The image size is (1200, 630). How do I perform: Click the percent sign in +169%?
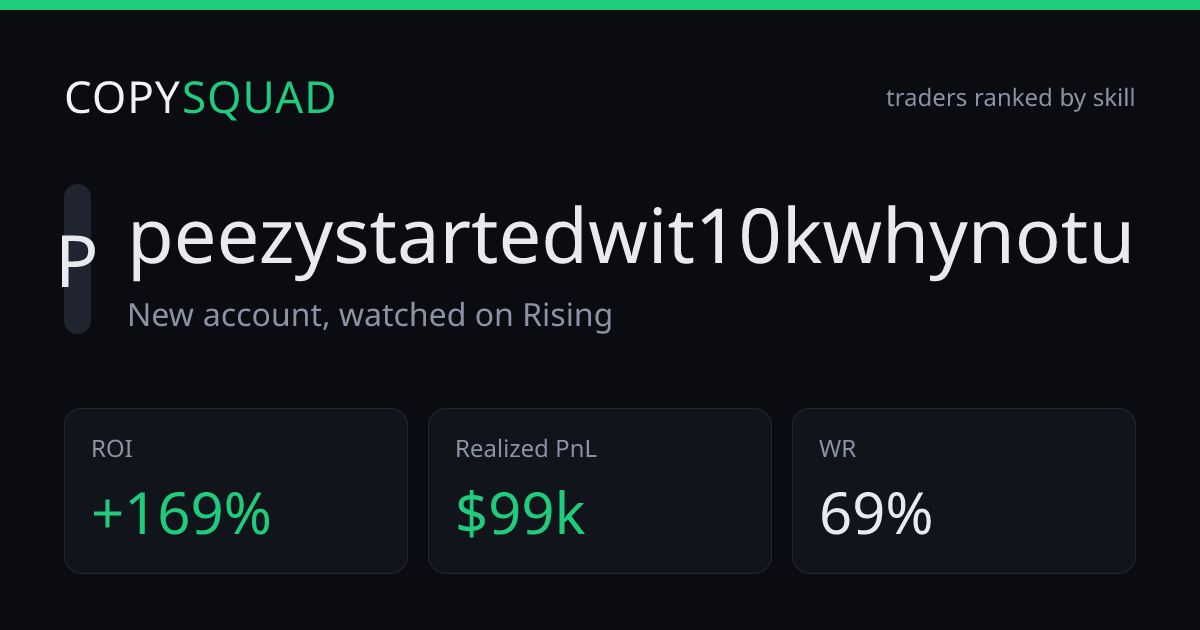click(x=245, y=514)
